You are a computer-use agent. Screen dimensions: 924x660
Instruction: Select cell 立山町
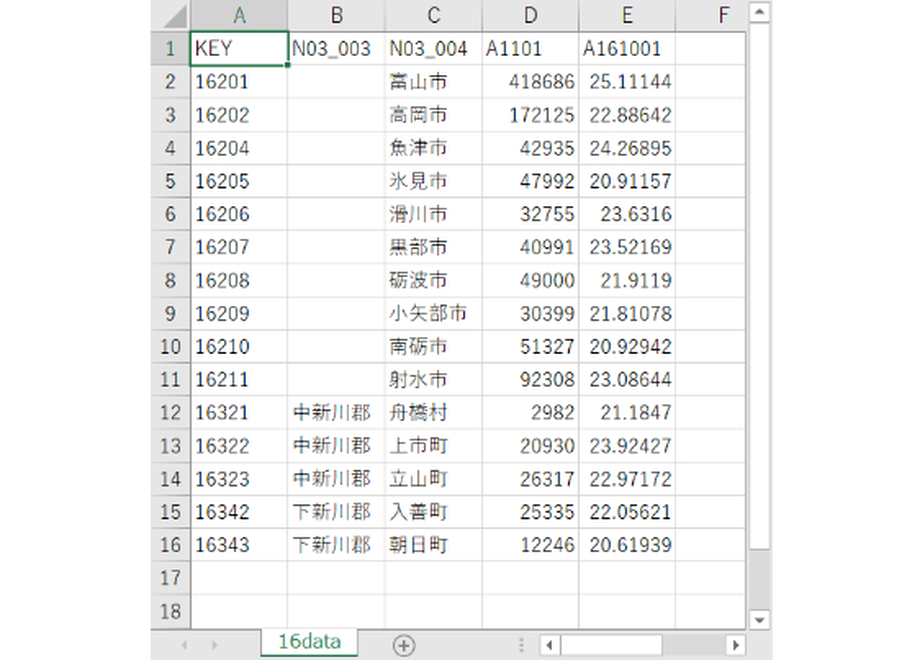[x=433, y=479]
